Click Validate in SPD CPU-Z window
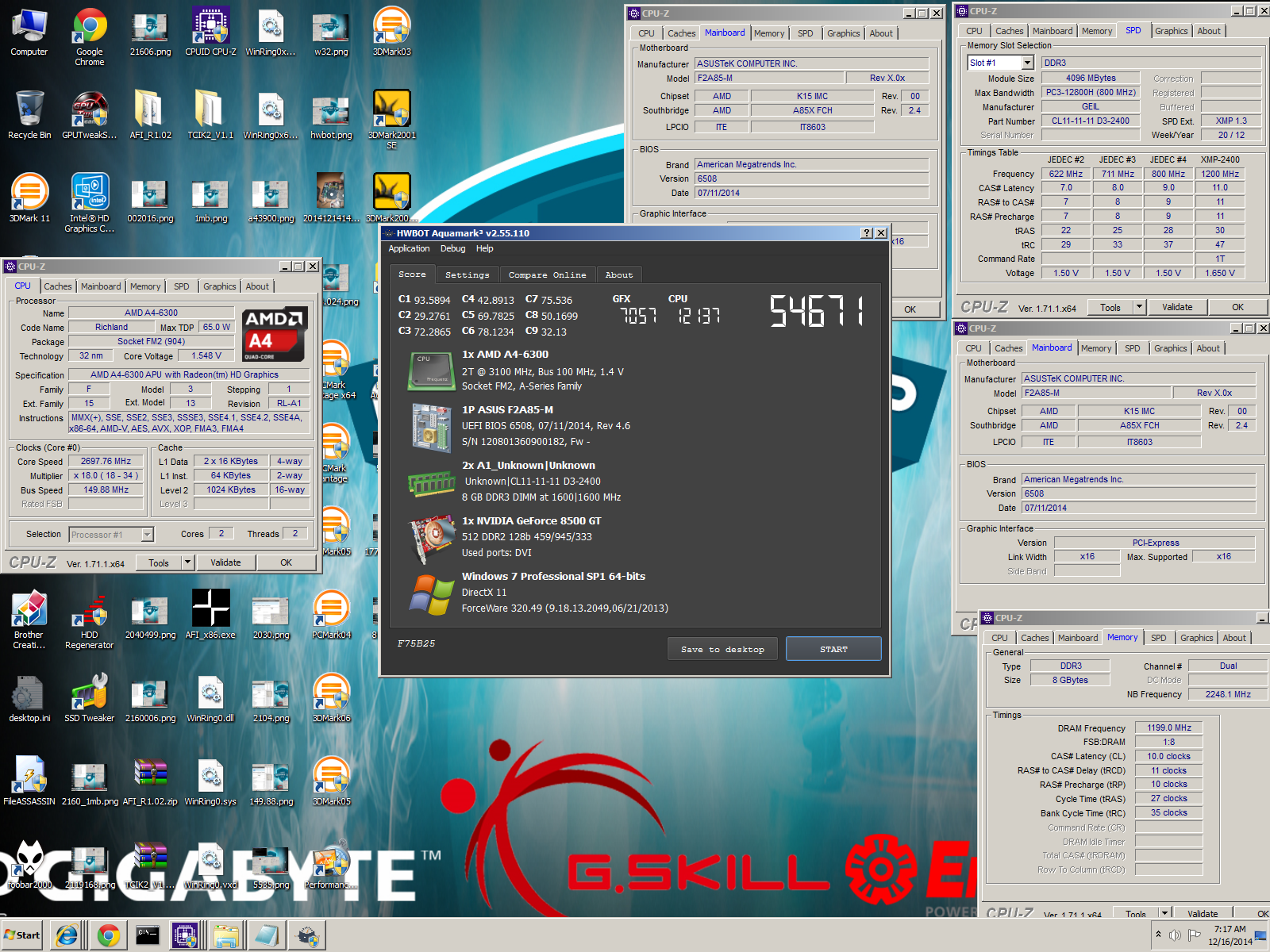 (1177, 307)
